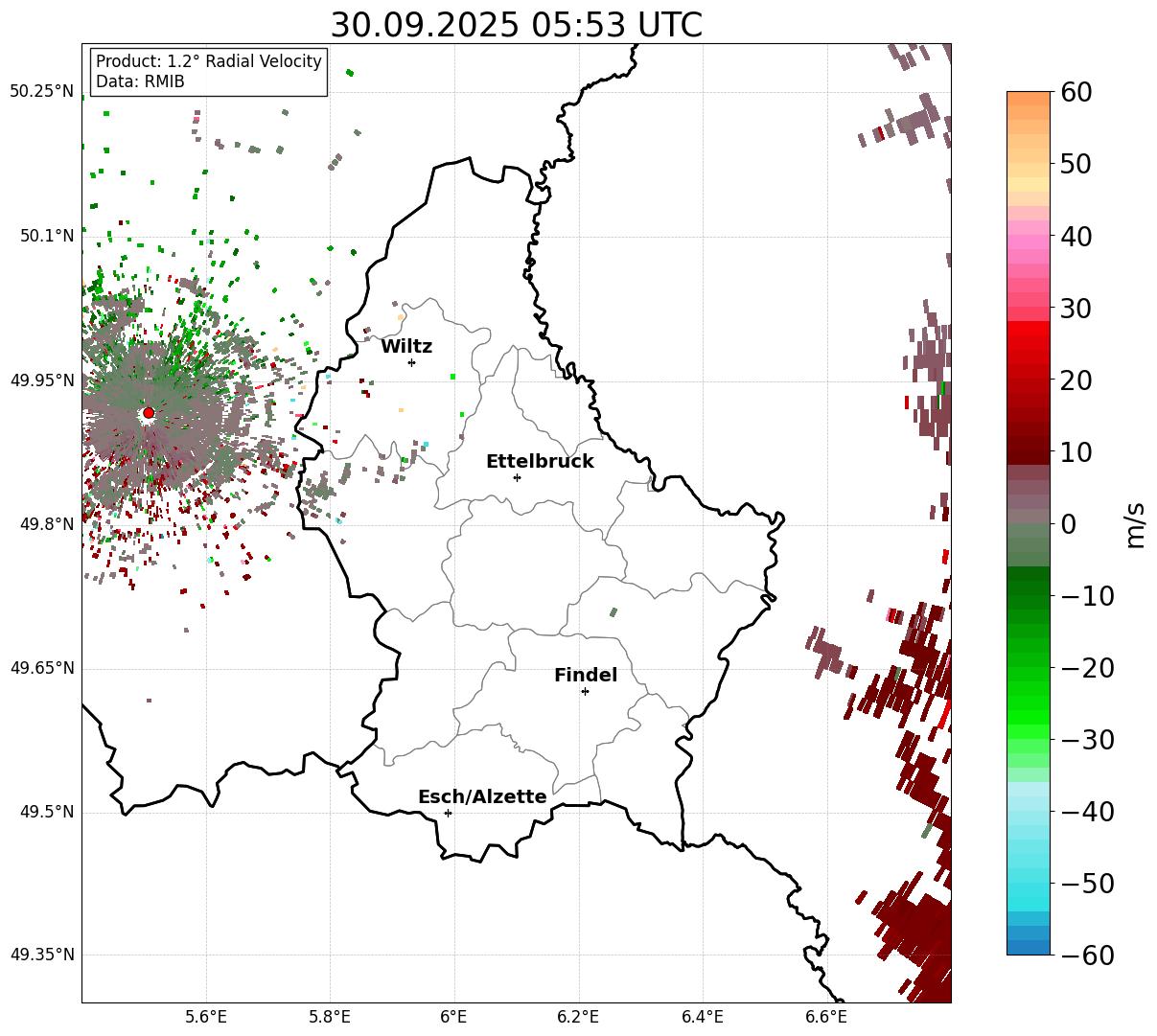Click the colorbar tick label −10

(x=1086, y=596)
